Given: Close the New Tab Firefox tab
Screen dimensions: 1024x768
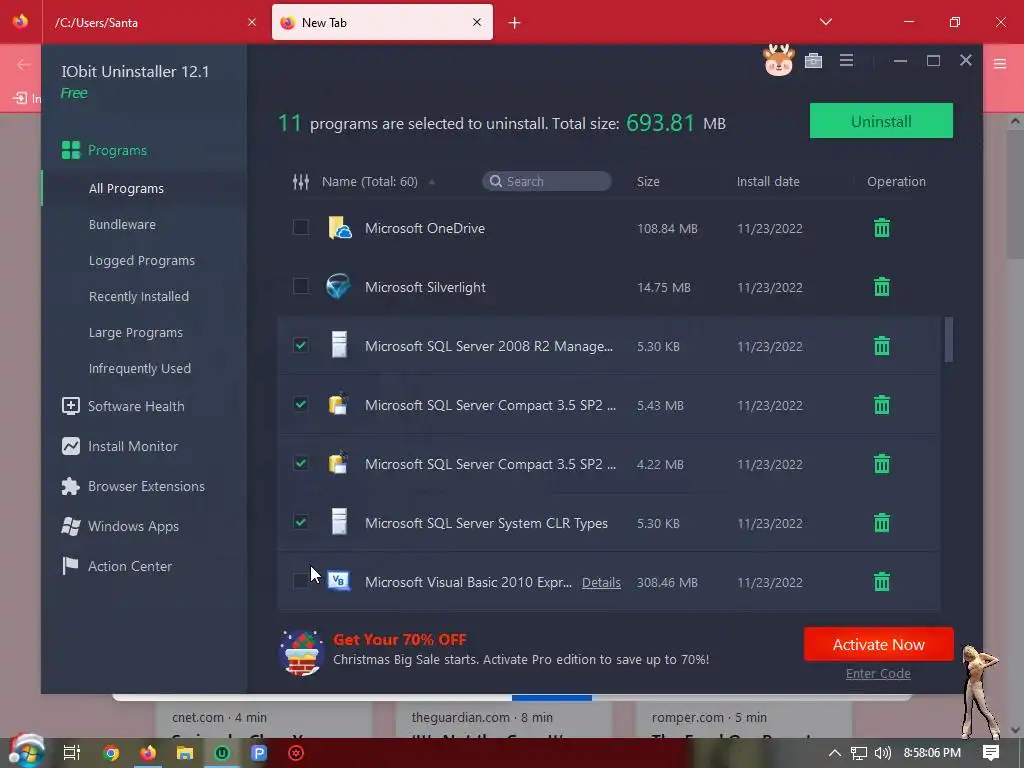Looking at the screenshot, I should (477, 22).
